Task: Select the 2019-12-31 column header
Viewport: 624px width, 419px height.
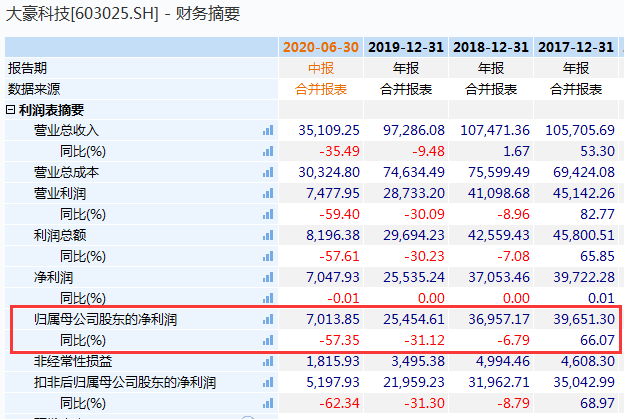Action: click(406, 47)
